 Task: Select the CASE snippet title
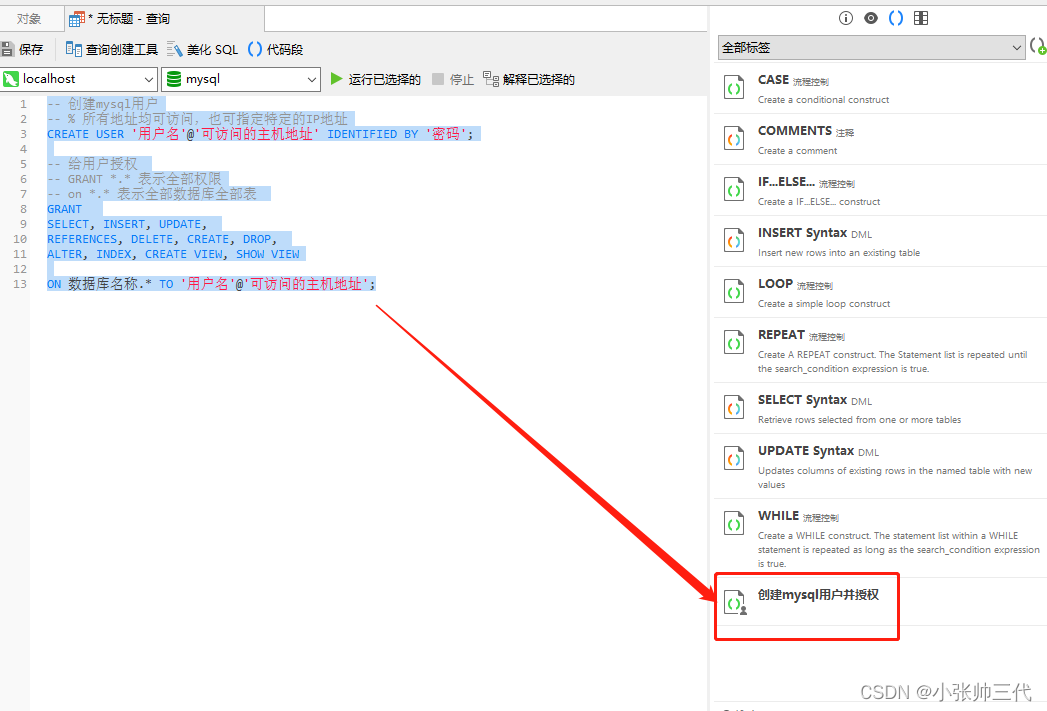(773, 79)
